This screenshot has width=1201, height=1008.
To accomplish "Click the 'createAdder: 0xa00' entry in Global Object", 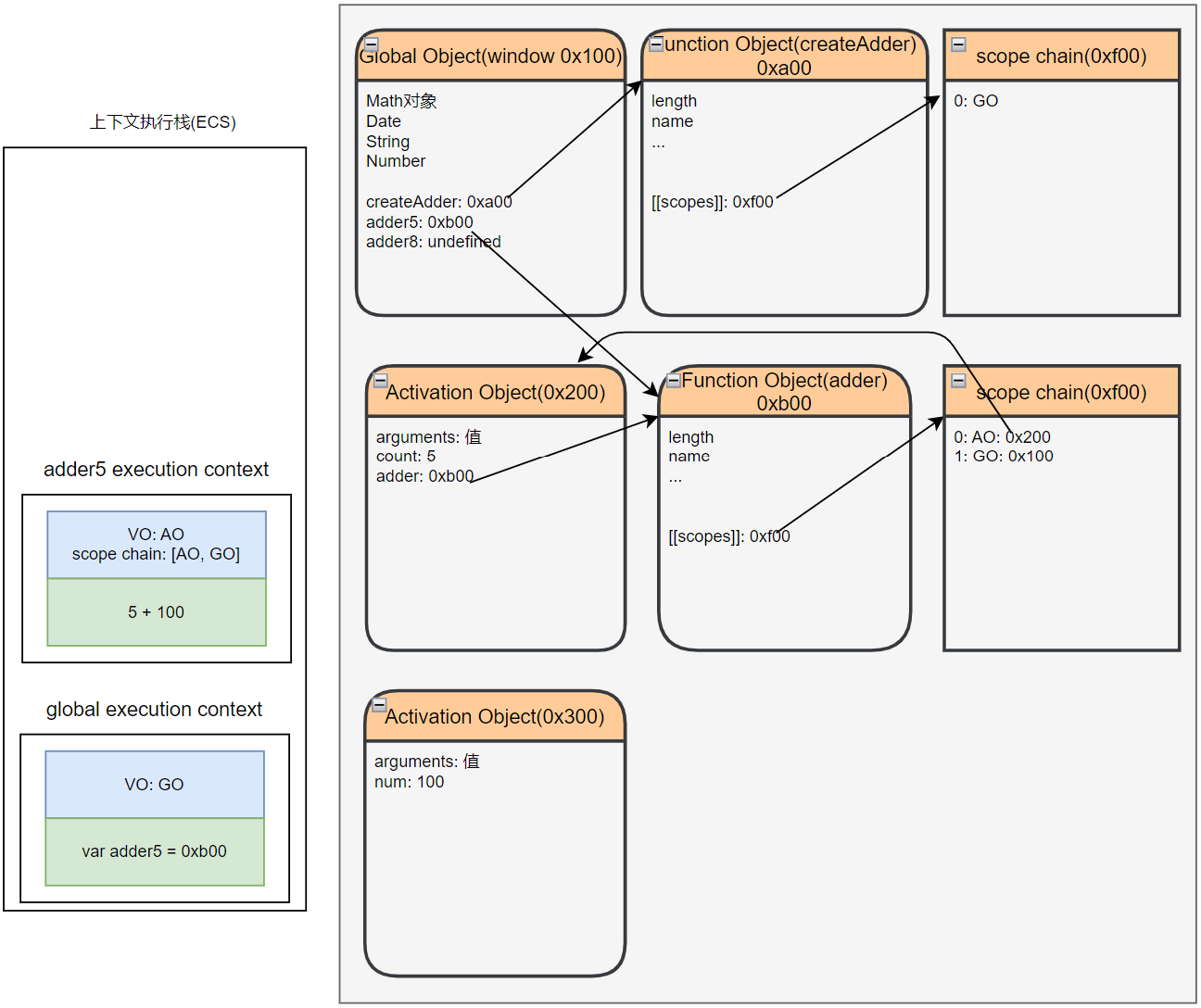I will coord(438,202).
